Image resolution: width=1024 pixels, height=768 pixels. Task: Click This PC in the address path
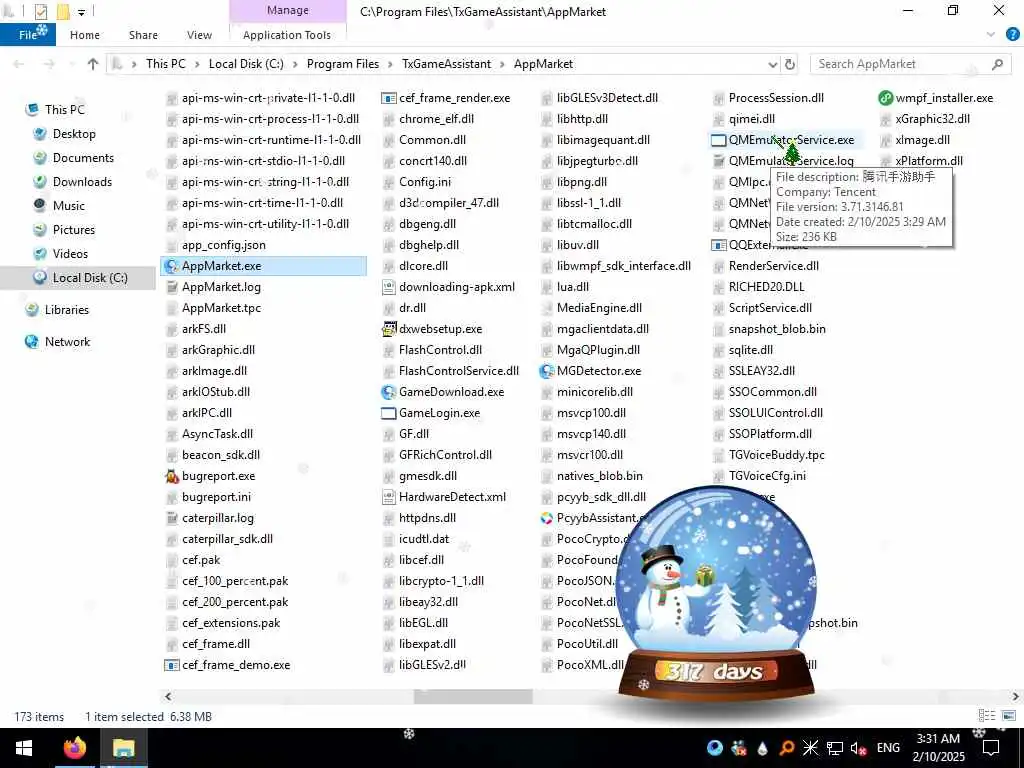coord(166,64)
